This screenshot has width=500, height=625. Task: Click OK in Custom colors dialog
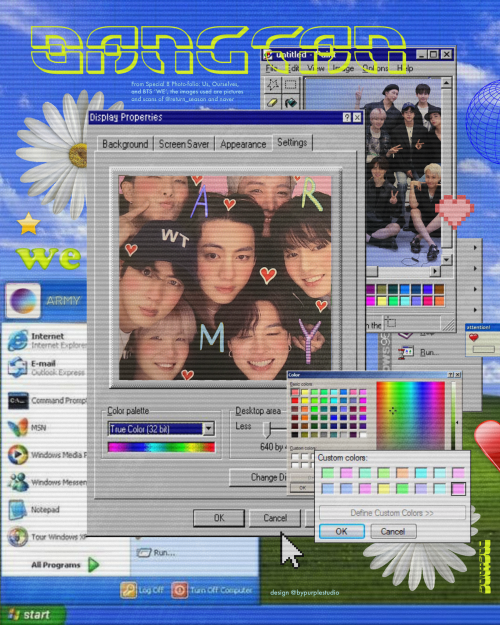point(342,531)
